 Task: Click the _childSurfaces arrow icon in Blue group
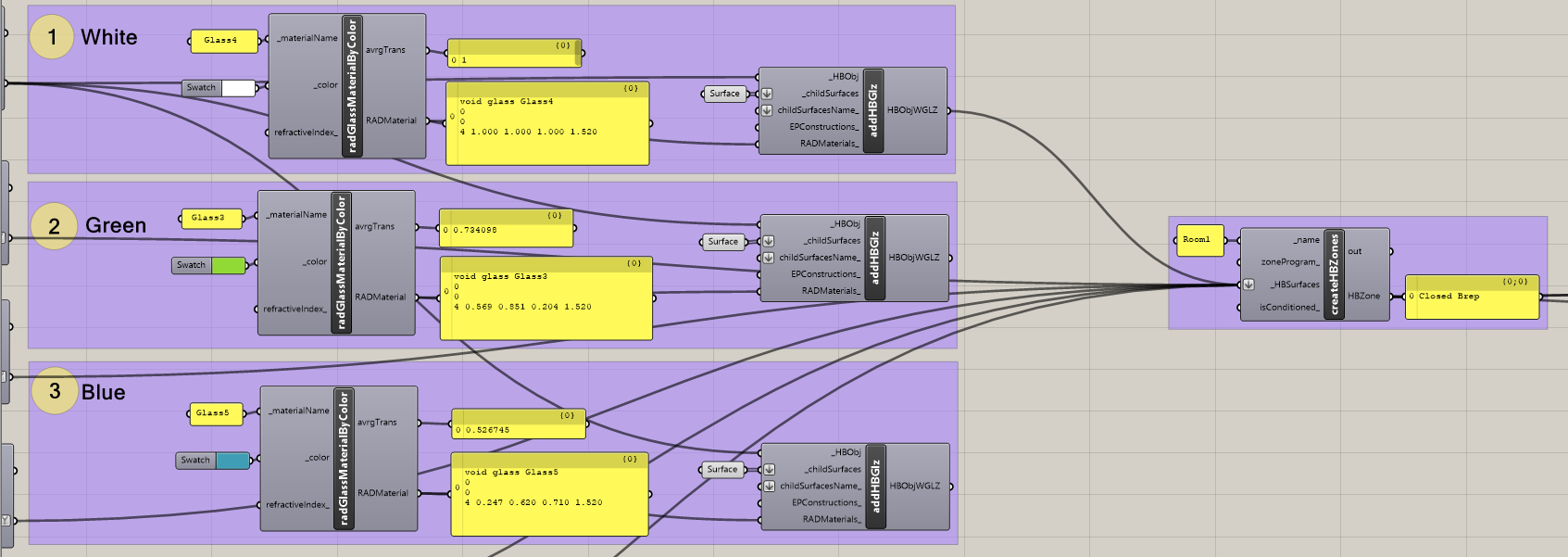click(x=770, y=469)
